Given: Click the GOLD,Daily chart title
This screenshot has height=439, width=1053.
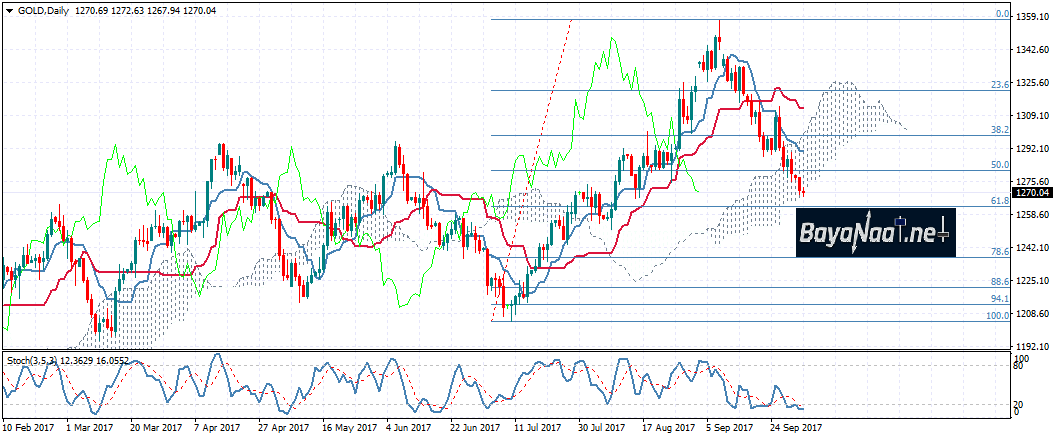Looking at the screenshot, I should point(44,7).
